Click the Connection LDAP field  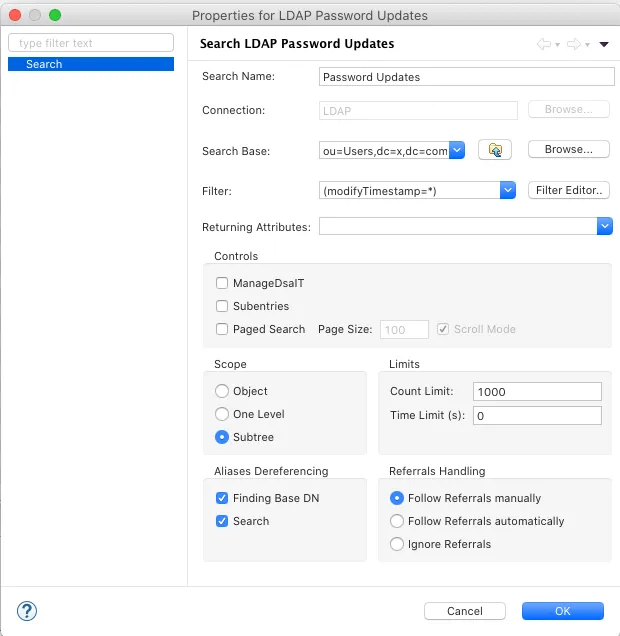418,110
